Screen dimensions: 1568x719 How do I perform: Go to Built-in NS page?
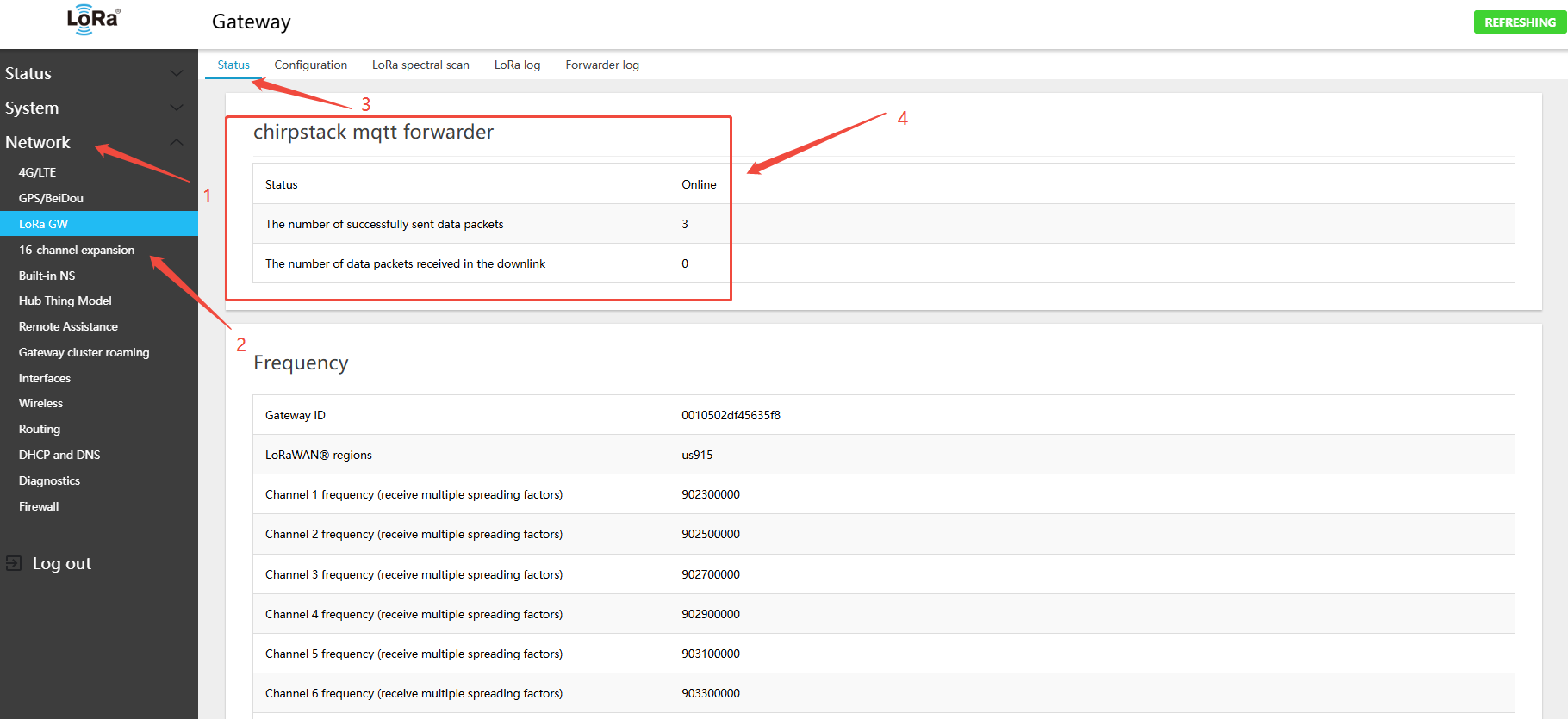pyautogui.click(x=47, y=276)
